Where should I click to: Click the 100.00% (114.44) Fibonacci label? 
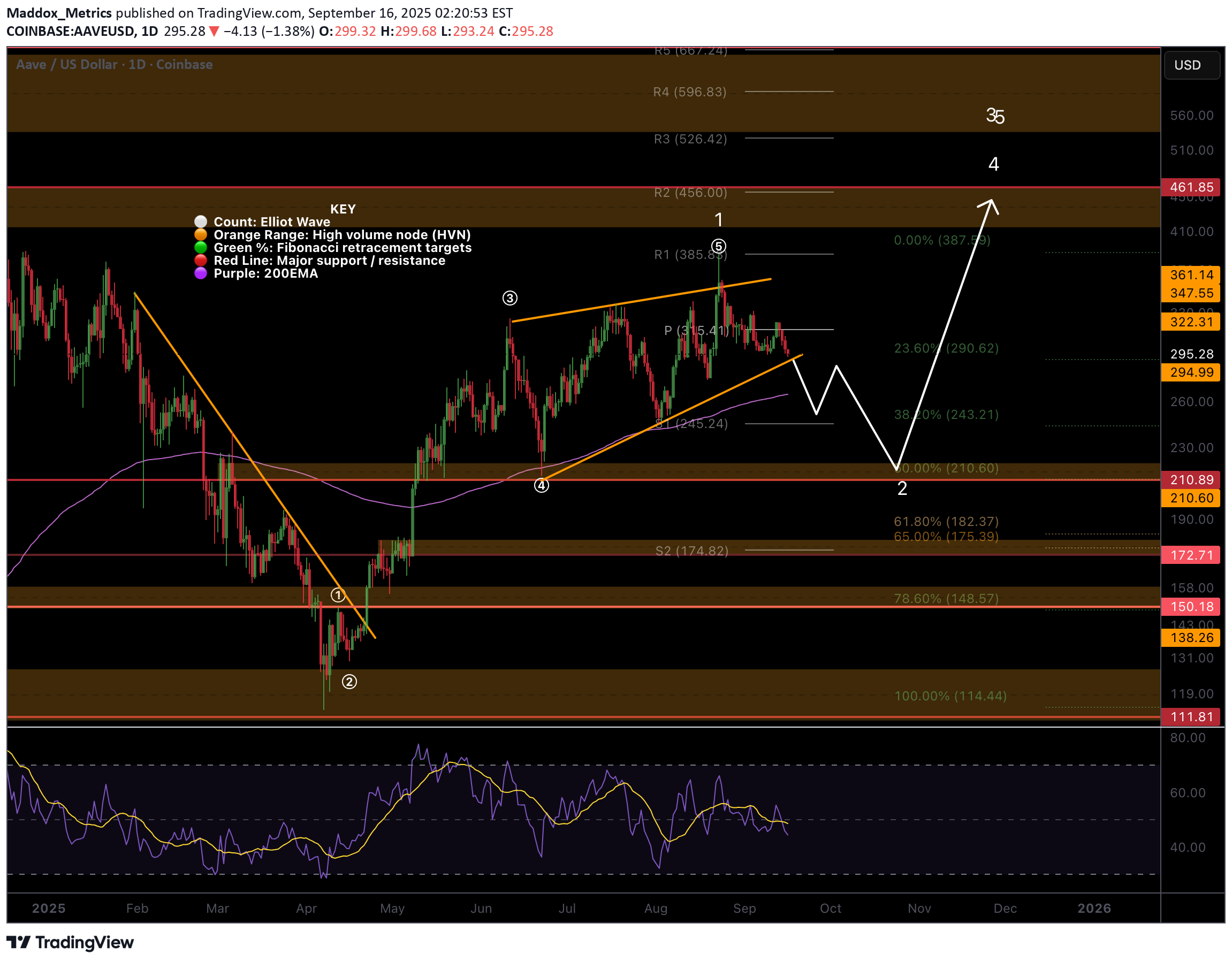[950, 696]
